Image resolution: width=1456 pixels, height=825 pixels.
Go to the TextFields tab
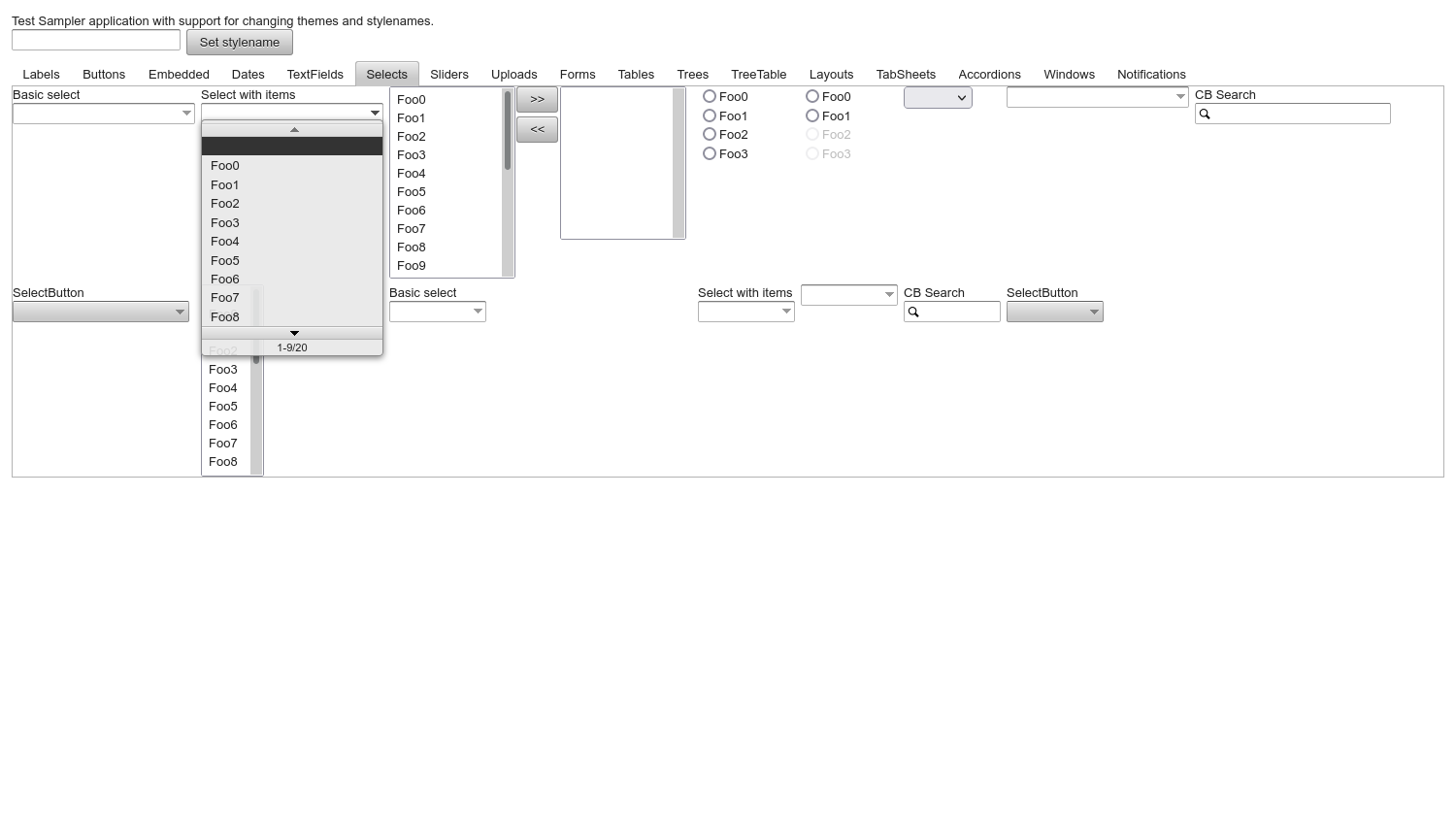click(x=315, y=74)
